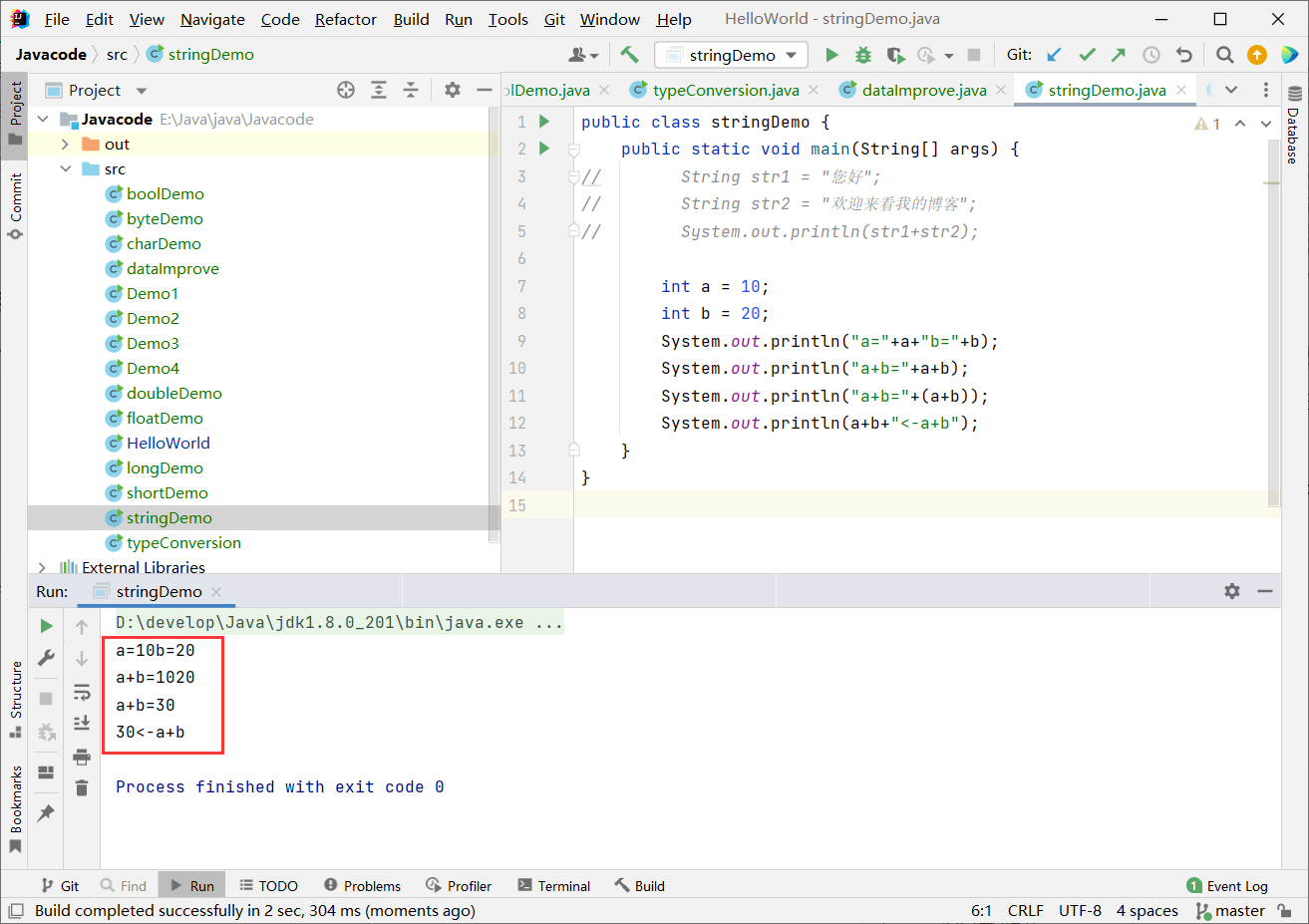The image size is (1309, 924).
Task: Clear all console output trash icon
Action: tap(82, 787)
